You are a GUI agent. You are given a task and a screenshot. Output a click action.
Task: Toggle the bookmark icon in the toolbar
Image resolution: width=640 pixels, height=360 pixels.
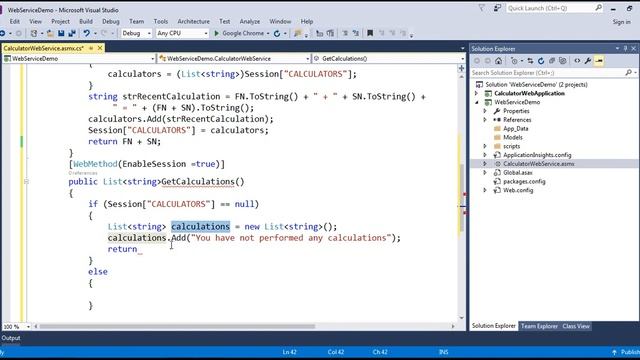point(370,33)
